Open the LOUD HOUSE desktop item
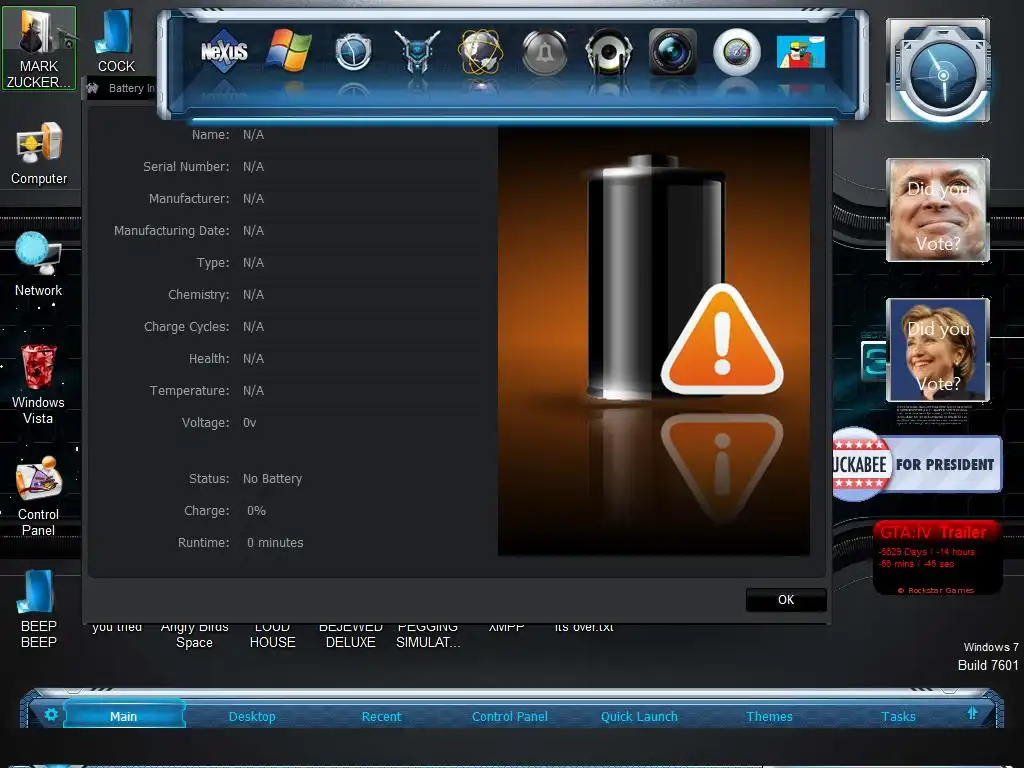This screenshot has height=768, width=1024. tap(272, 635)
